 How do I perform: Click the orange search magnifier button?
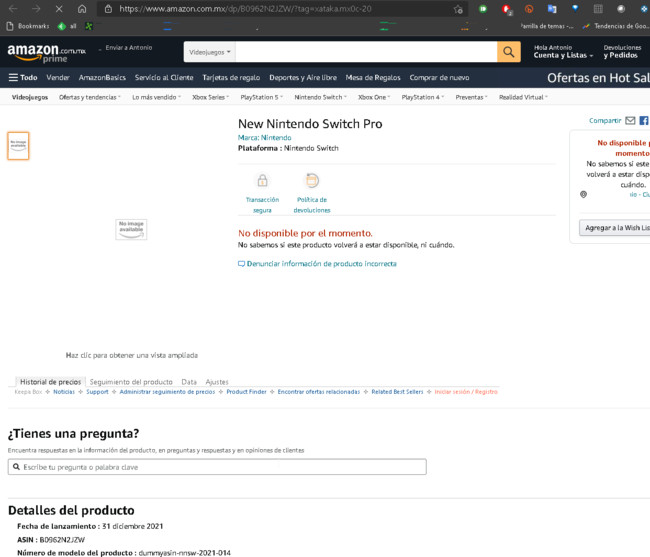[509, 52]
